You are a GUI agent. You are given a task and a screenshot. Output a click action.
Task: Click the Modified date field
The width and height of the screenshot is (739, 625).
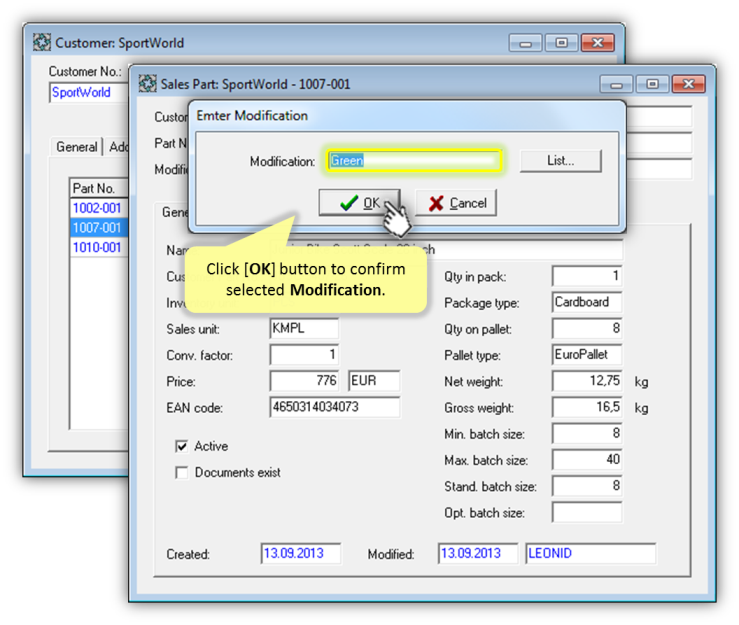[x=478, y=553]
